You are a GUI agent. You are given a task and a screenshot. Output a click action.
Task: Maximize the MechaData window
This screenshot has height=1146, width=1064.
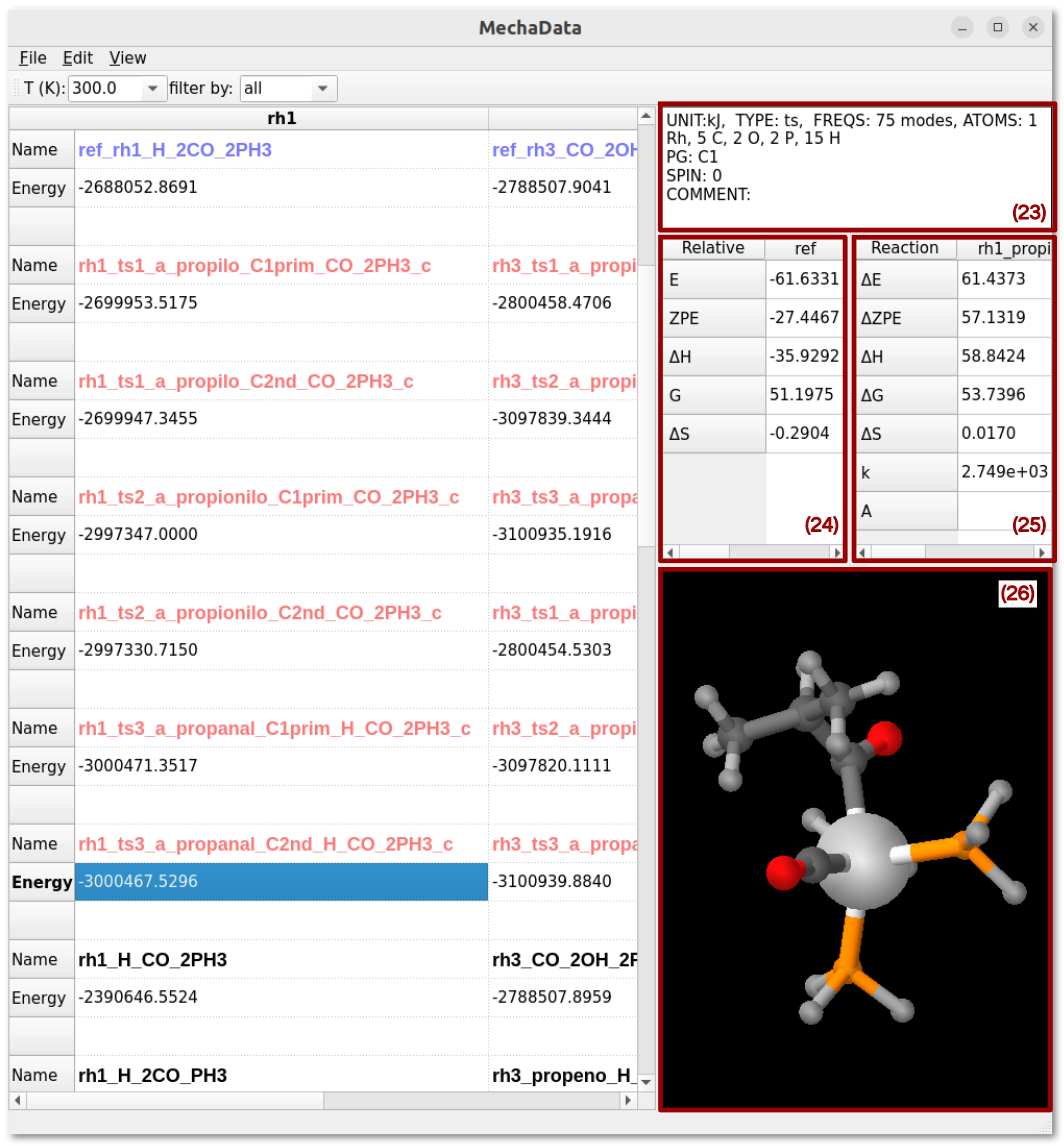tap(998, 28)
